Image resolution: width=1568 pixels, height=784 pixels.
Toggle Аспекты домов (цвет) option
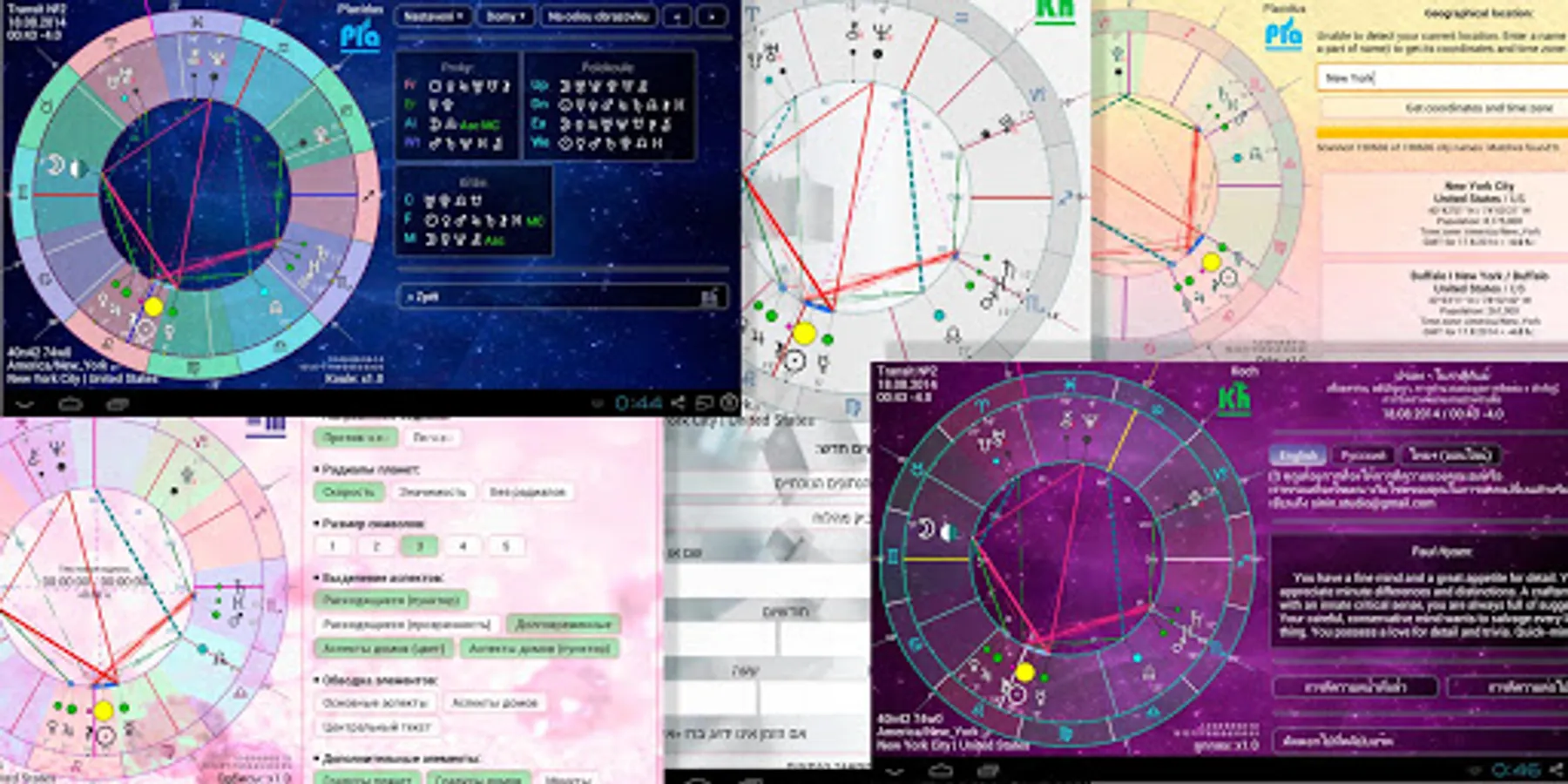click(383, 648)
